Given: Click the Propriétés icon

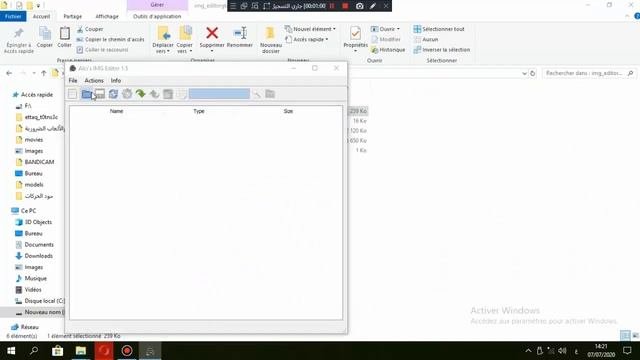Looking at the screenshot, I should click(x=355, y=33).
